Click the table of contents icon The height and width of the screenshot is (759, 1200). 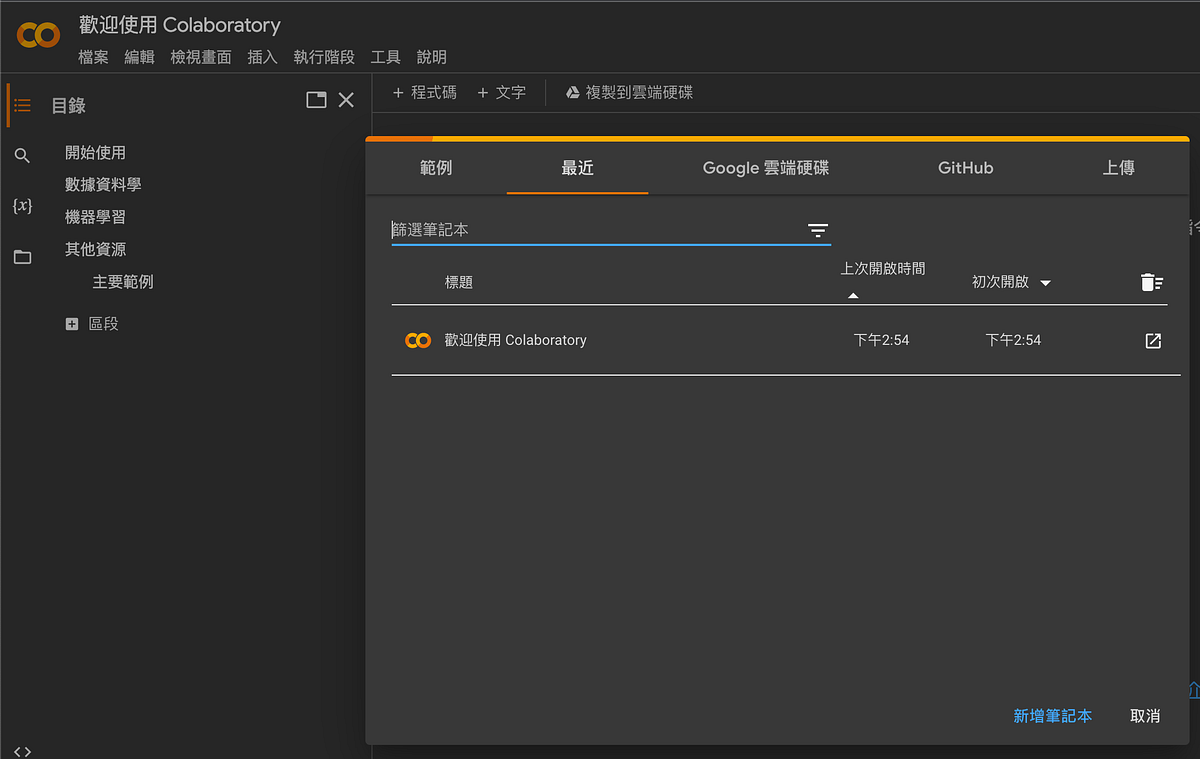[x=22, y=104]
